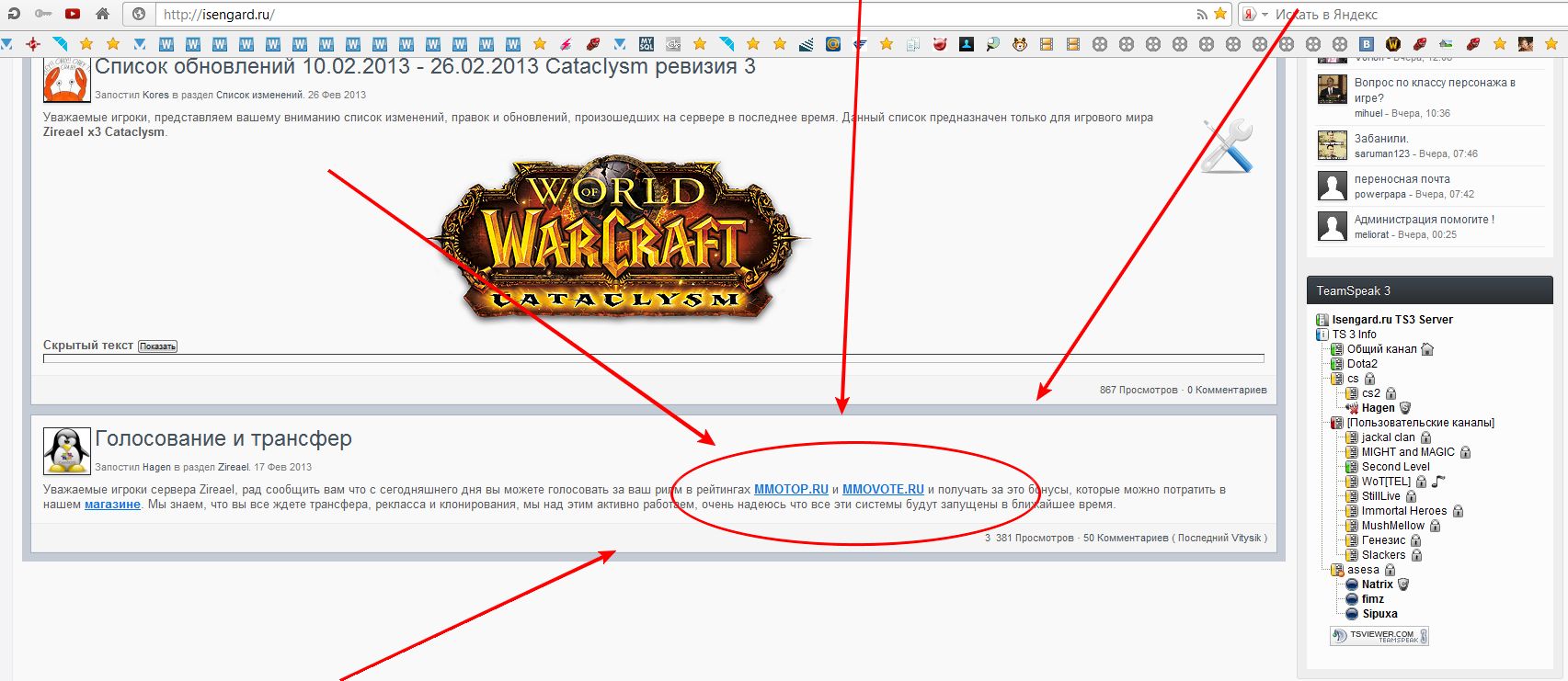Image resolution: width=1568 pixels, height=681 pixels.
Task: Click the World of Warcraft Cataclysm logo image
Action: (x=620, y=237)
